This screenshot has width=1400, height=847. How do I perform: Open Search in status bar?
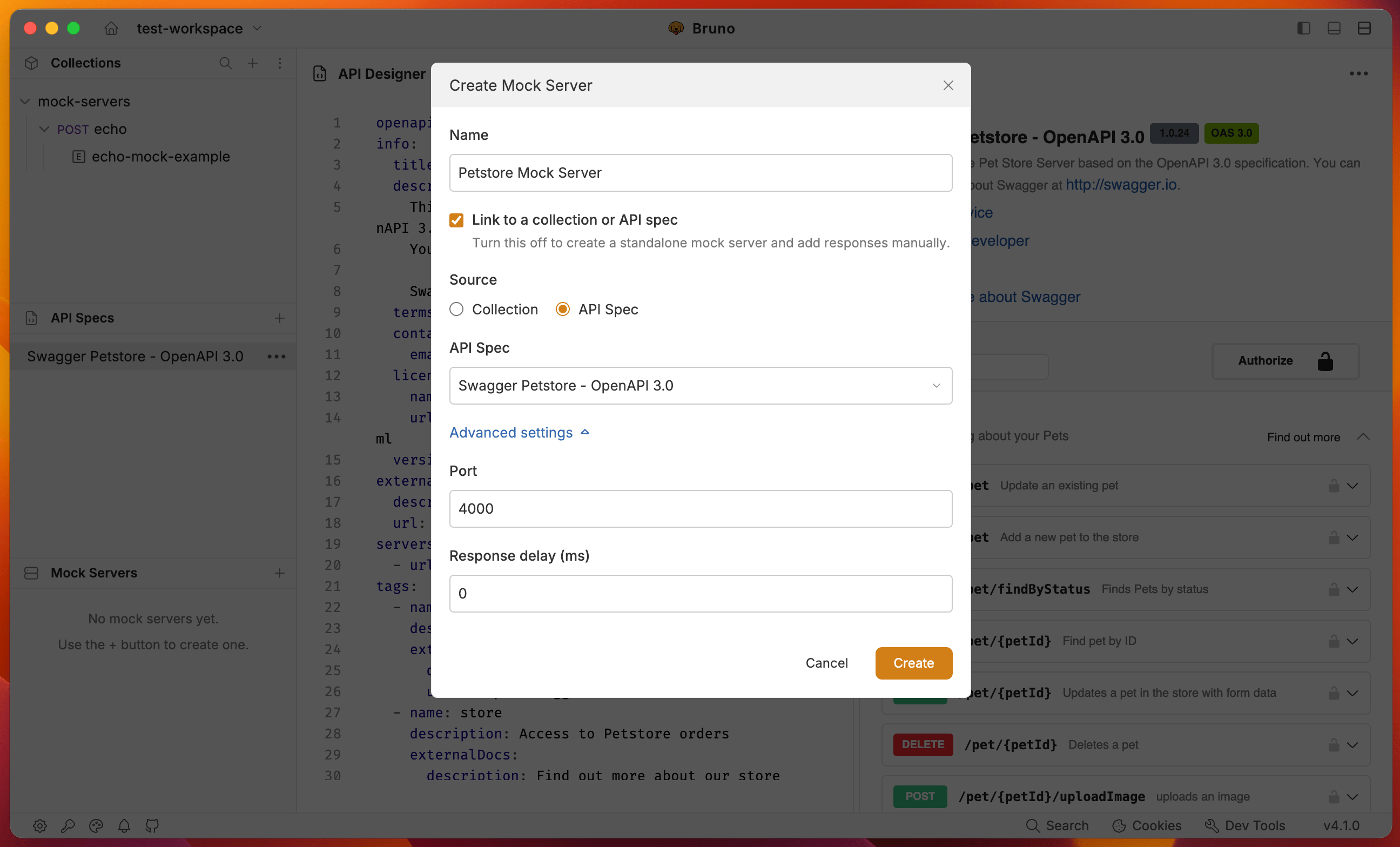pyautogui.click(x=1058, y=826)
